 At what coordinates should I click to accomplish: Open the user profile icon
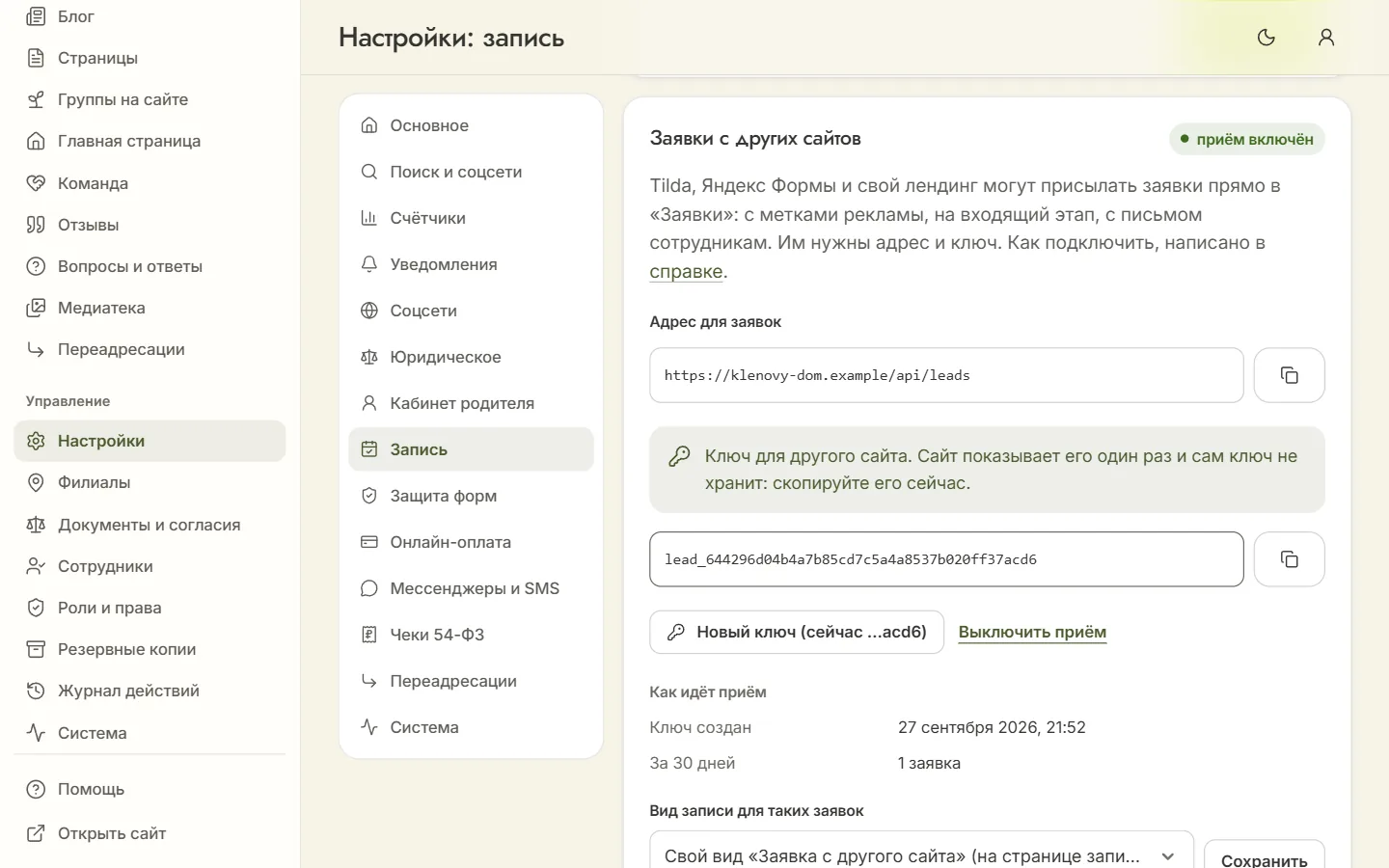(1326, 38)
